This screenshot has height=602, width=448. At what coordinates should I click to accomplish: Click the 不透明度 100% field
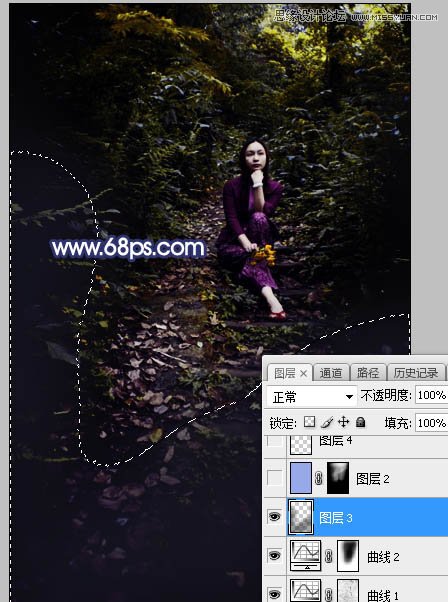[x=431, y=395]
